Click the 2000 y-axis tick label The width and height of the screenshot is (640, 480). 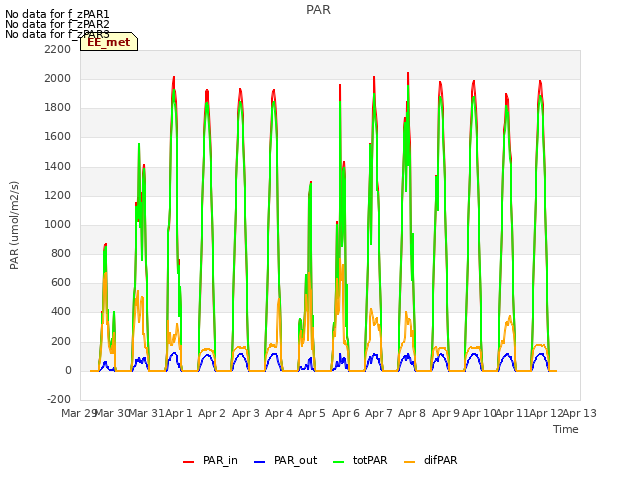[58, 78]
